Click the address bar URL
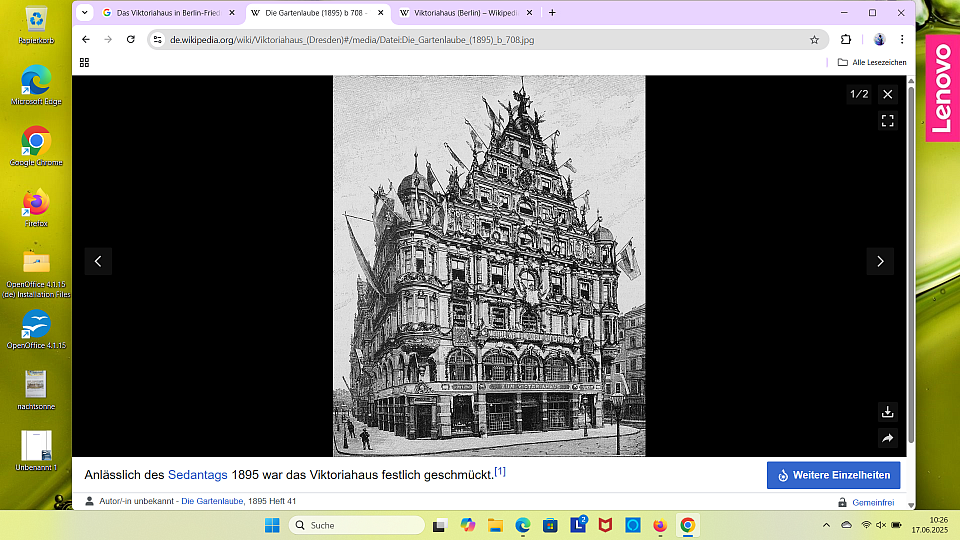This screenshot has height=540, width=960. coord(352,40)
